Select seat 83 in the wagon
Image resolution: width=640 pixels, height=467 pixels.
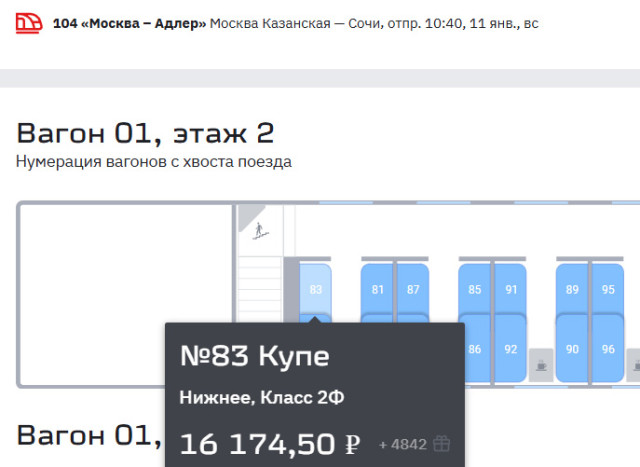316,289
